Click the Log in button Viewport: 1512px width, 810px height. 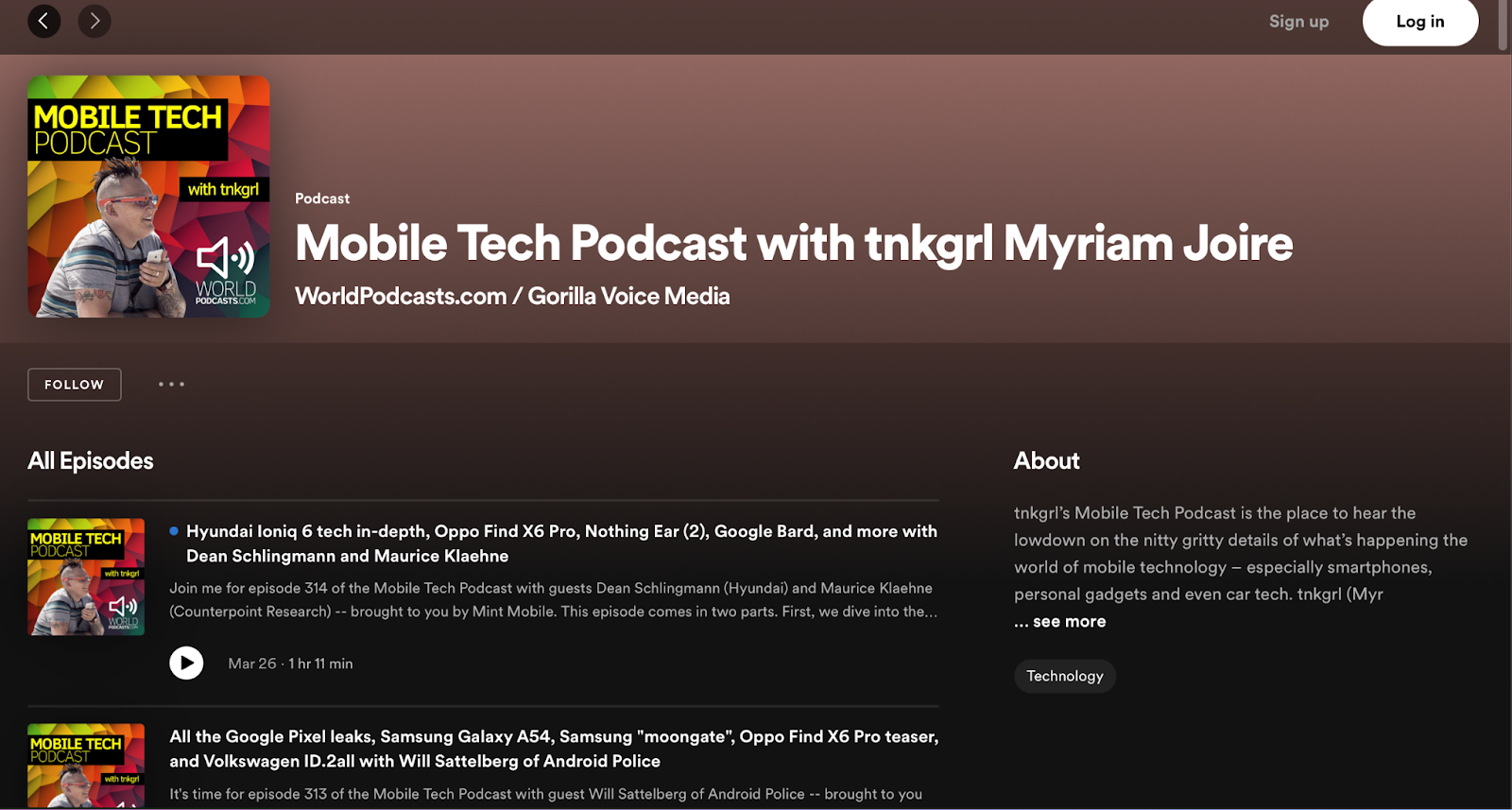pos(1420,21)
